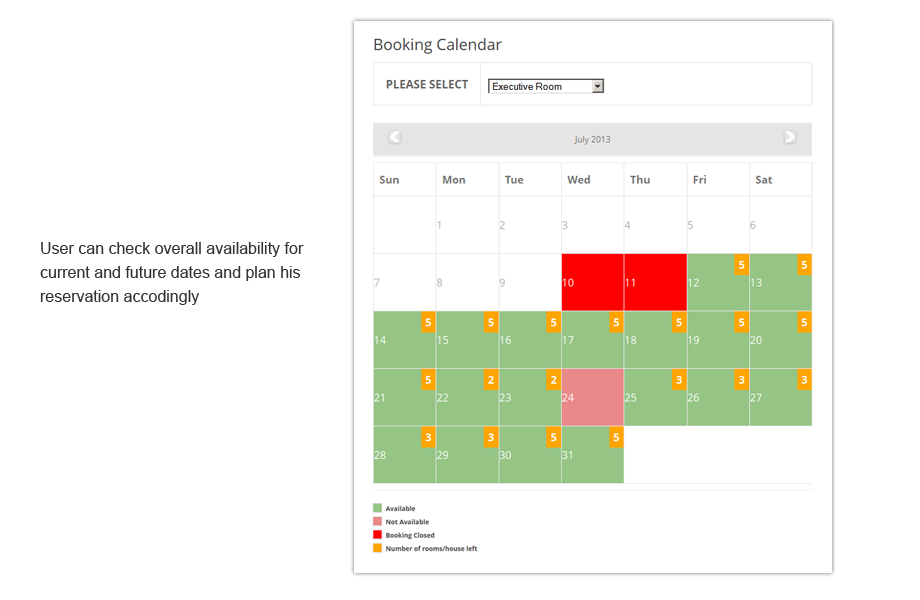This screenshot has height=600, width=920.
Task: Choose July 30 in the calendar
Action: pyautogui.click(x=529, y=455)
